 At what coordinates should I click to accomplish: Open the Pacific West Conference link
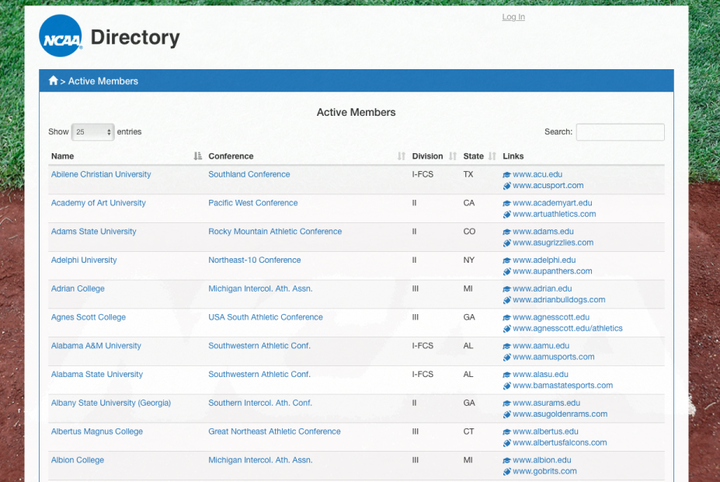pos(253,202)
